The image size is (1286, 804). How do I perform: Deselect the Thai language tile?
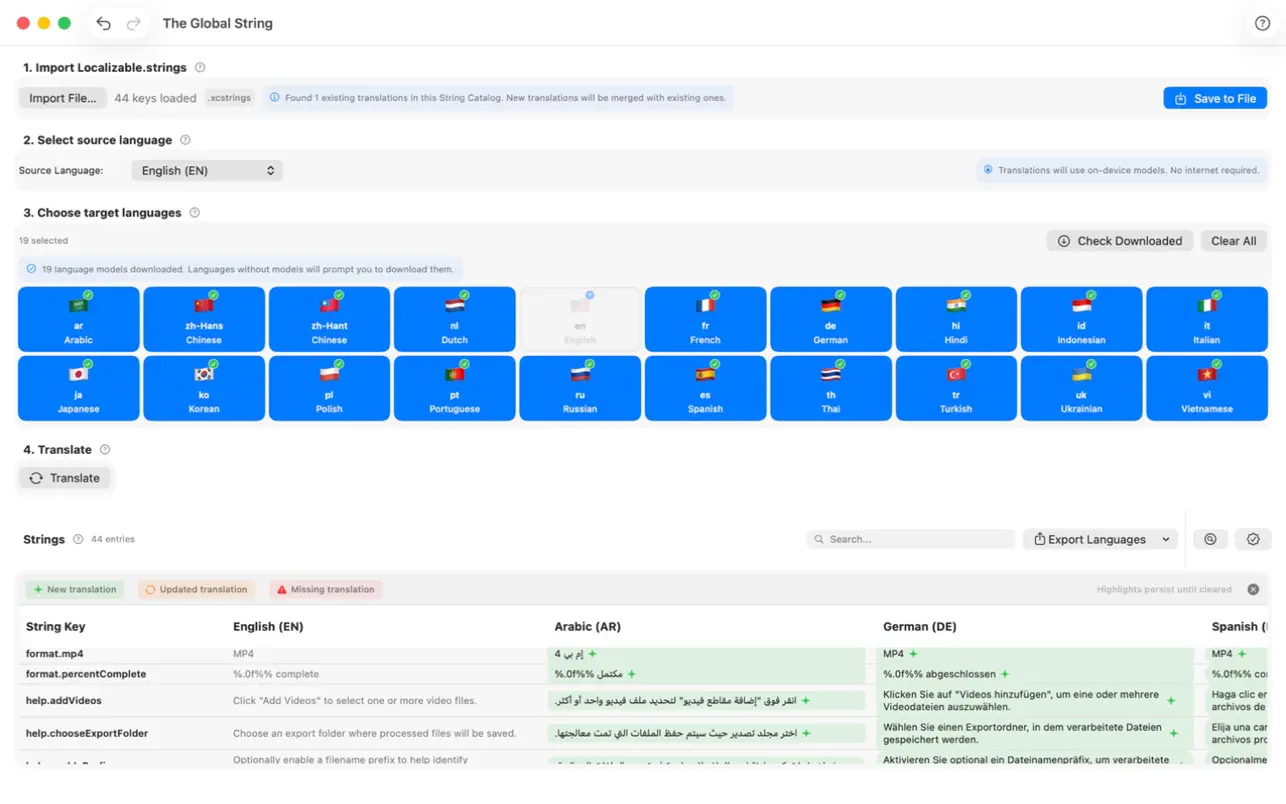[831, 388]
